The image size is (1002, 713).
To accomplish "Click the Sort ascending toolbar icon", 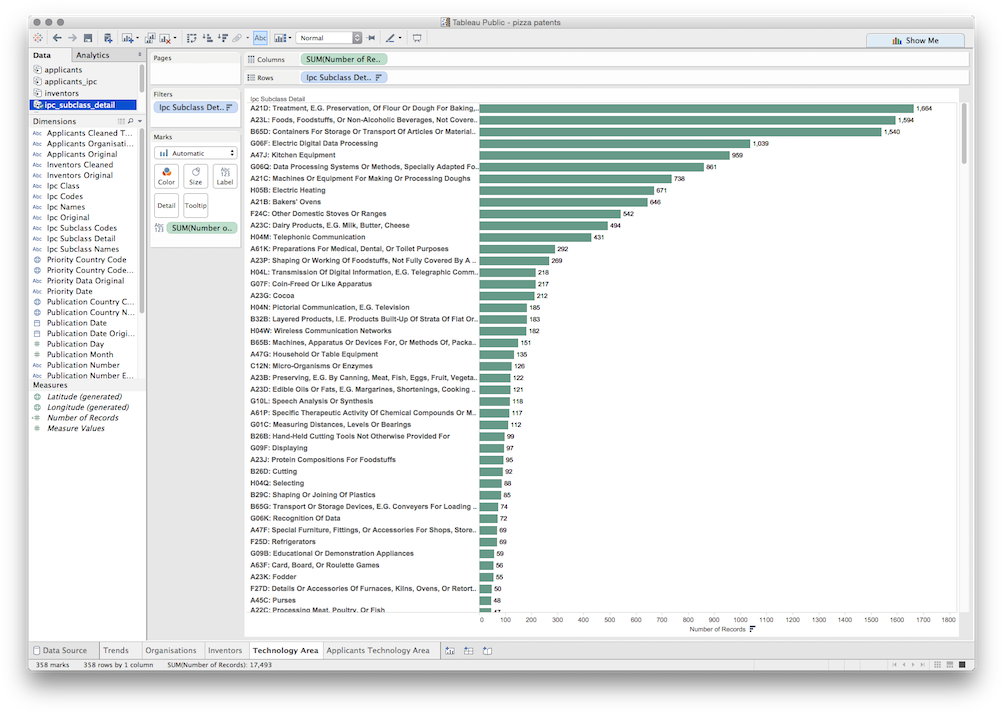I will [207, 38].
